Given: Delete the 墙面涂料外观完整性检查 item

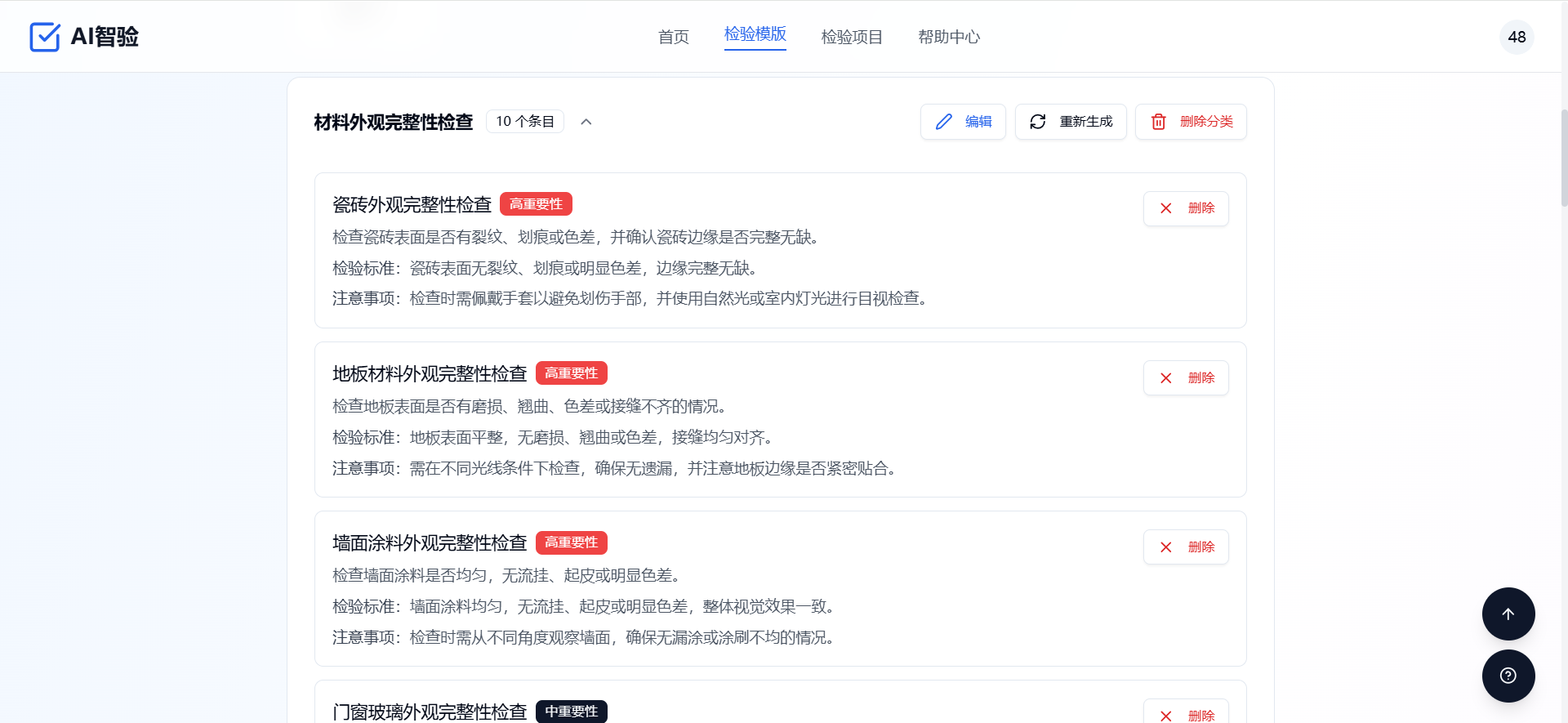Looking at the screenshot, I should [x=1186, y=547].
